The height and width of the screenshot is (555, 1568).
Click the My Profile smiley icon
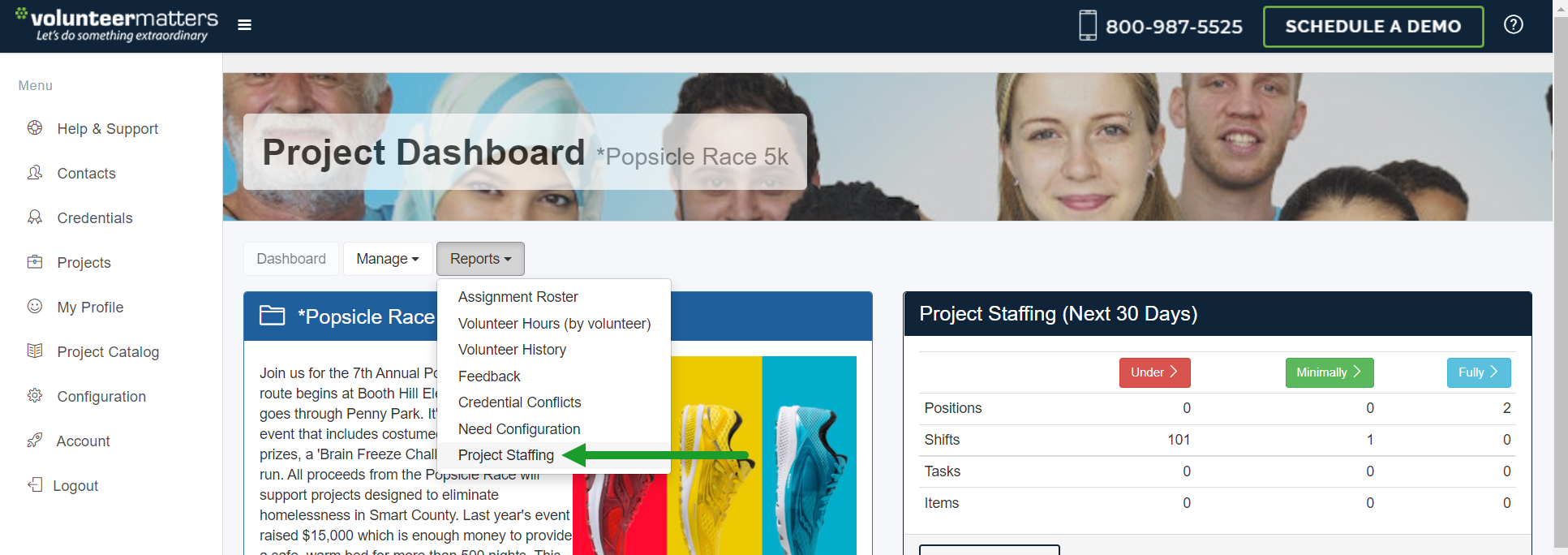coord(35,307)
